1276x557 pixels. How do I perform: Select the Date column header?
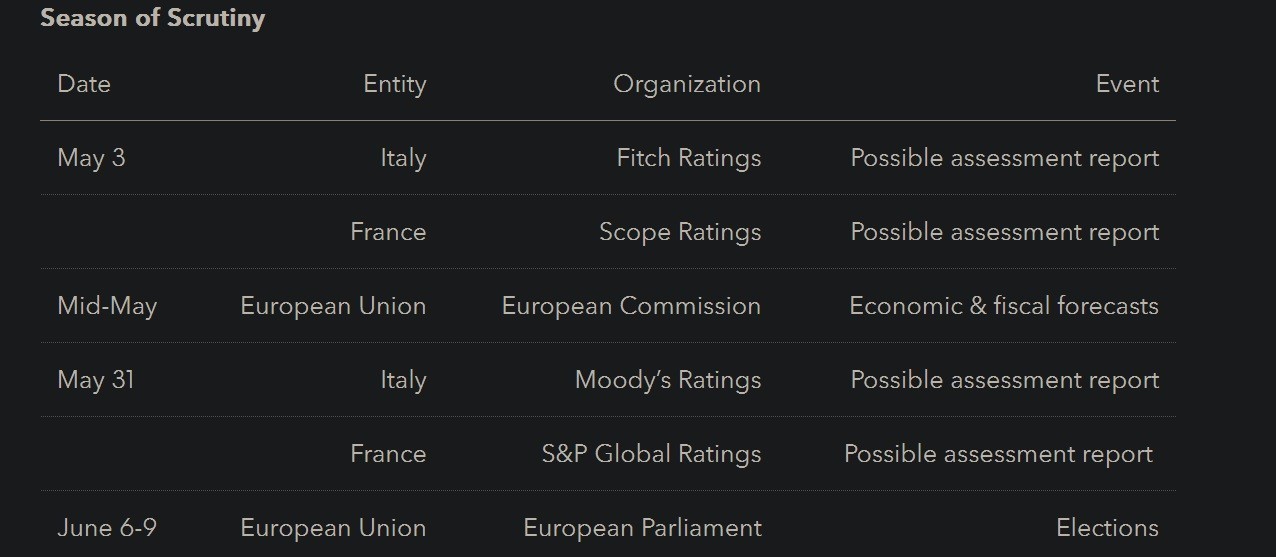coord(84,84)
